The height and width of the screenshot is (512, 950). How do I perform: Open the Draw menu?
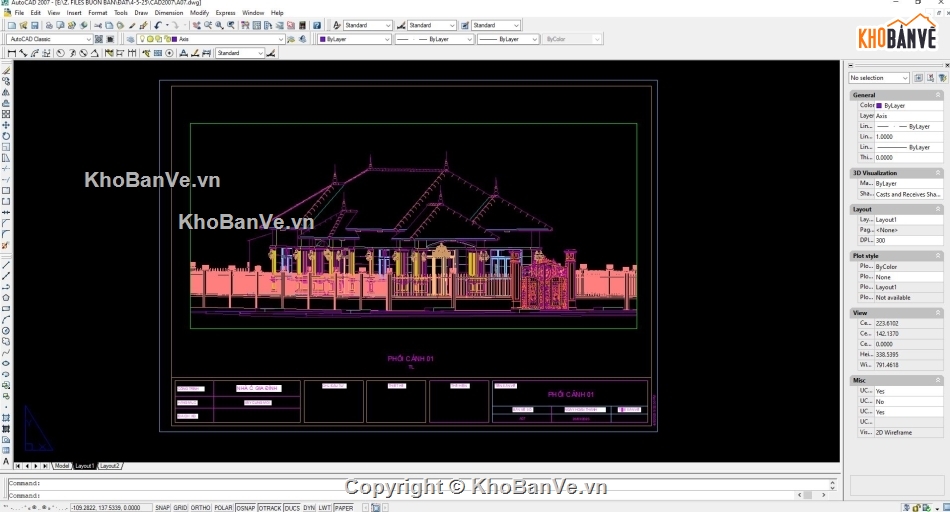[x=141, y=13]
